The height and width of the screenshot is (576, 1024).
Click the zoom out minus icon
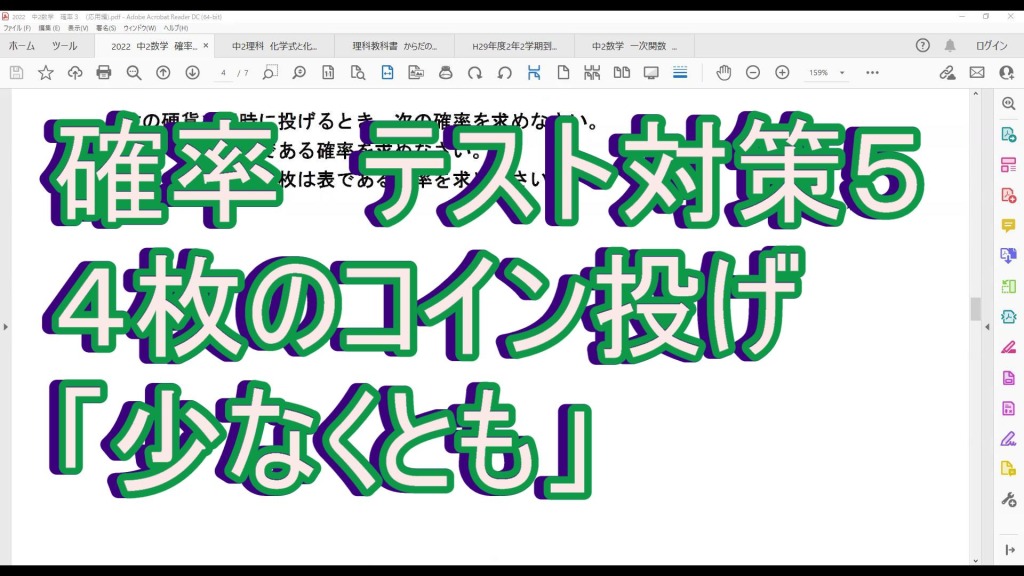(x=753, y=73)
